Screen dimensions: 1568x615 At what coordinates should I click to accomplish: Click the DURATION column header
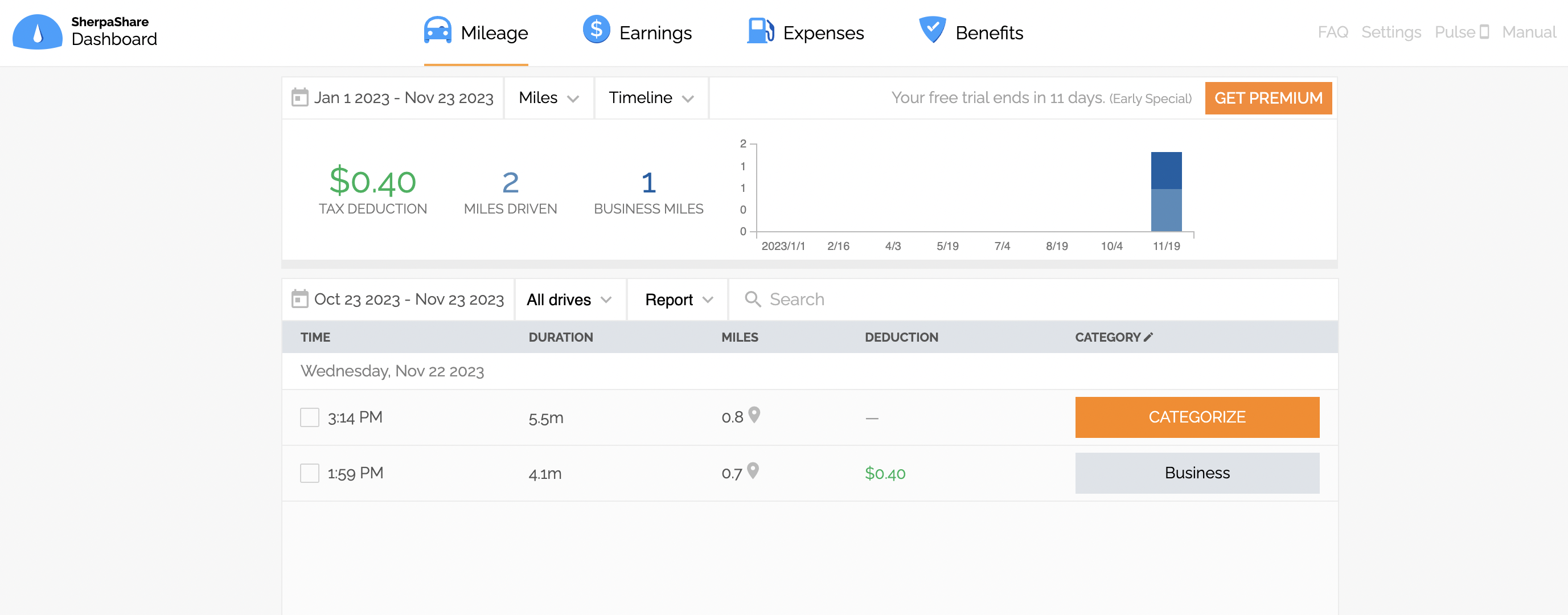(561, 337)
